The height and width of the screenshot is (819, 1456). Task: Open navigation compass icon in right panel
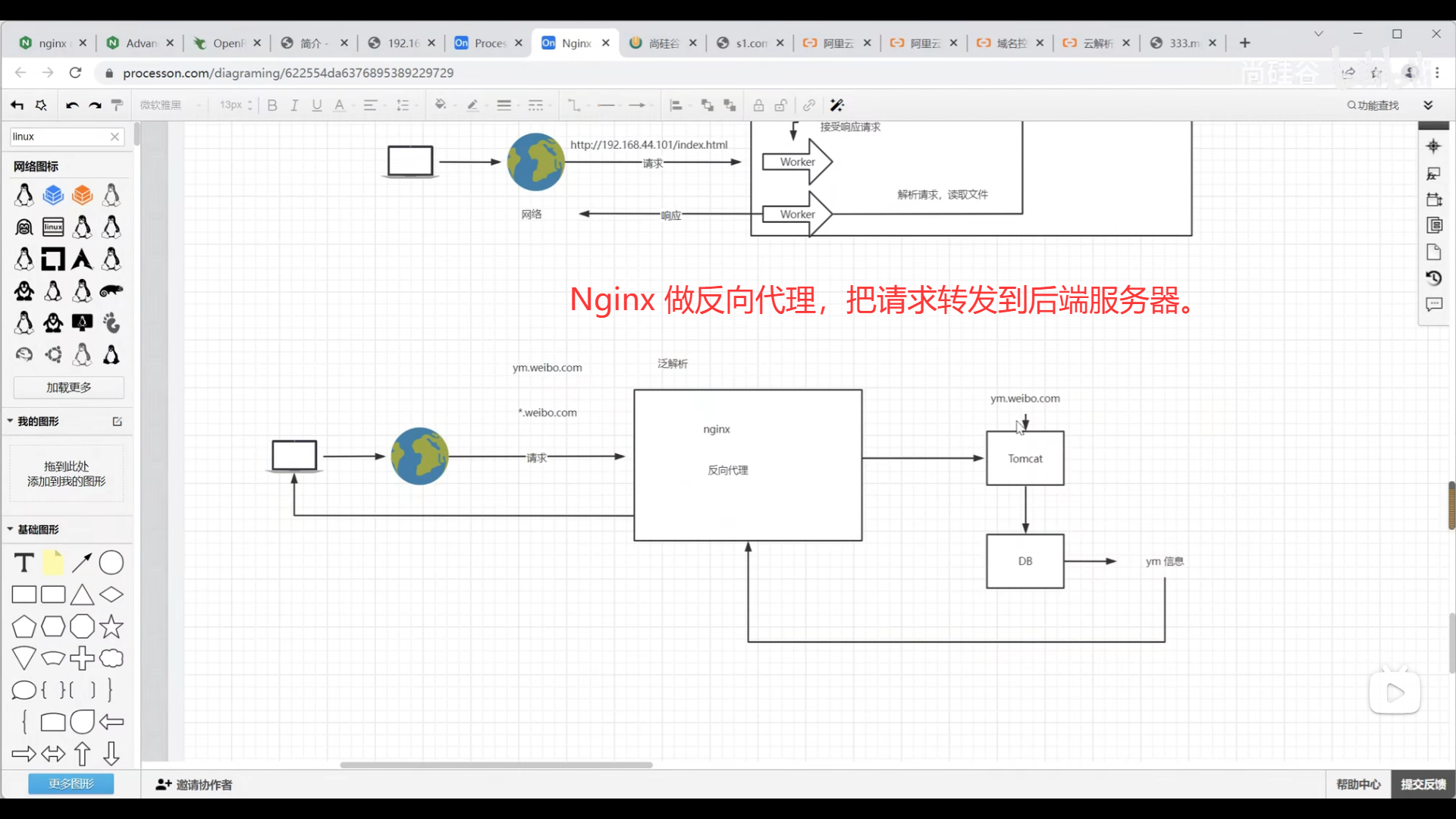(x=1433, y=146)
